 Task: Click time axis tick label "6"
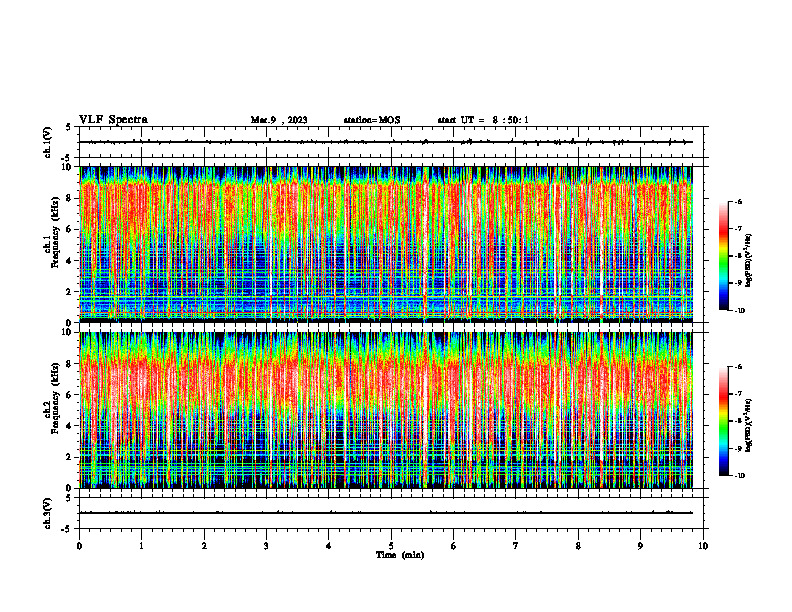(454, 546)
